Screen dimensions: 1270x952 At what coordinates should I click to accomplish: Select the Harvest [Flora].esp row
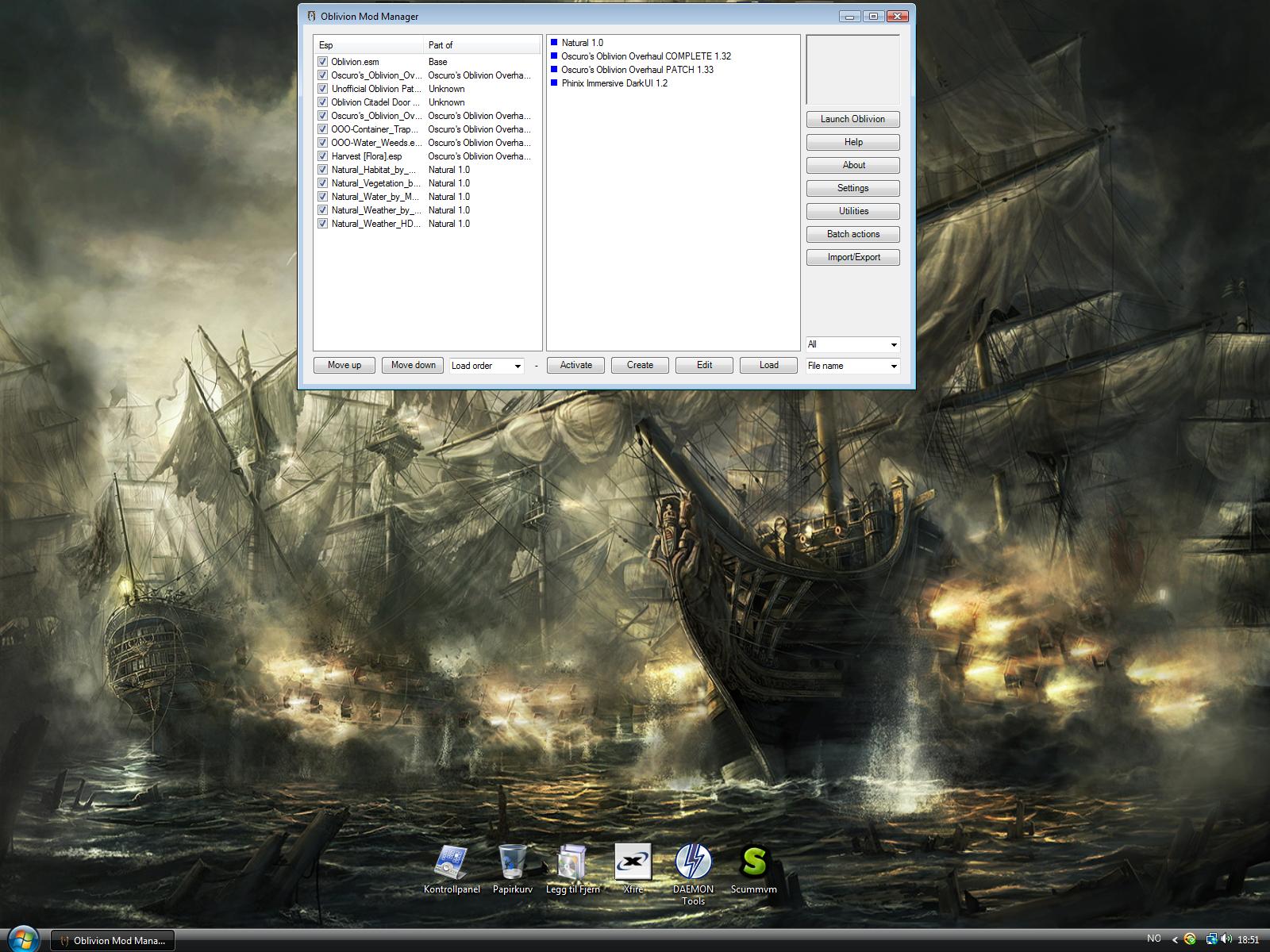pyautogui.click(x=427, y=156)
